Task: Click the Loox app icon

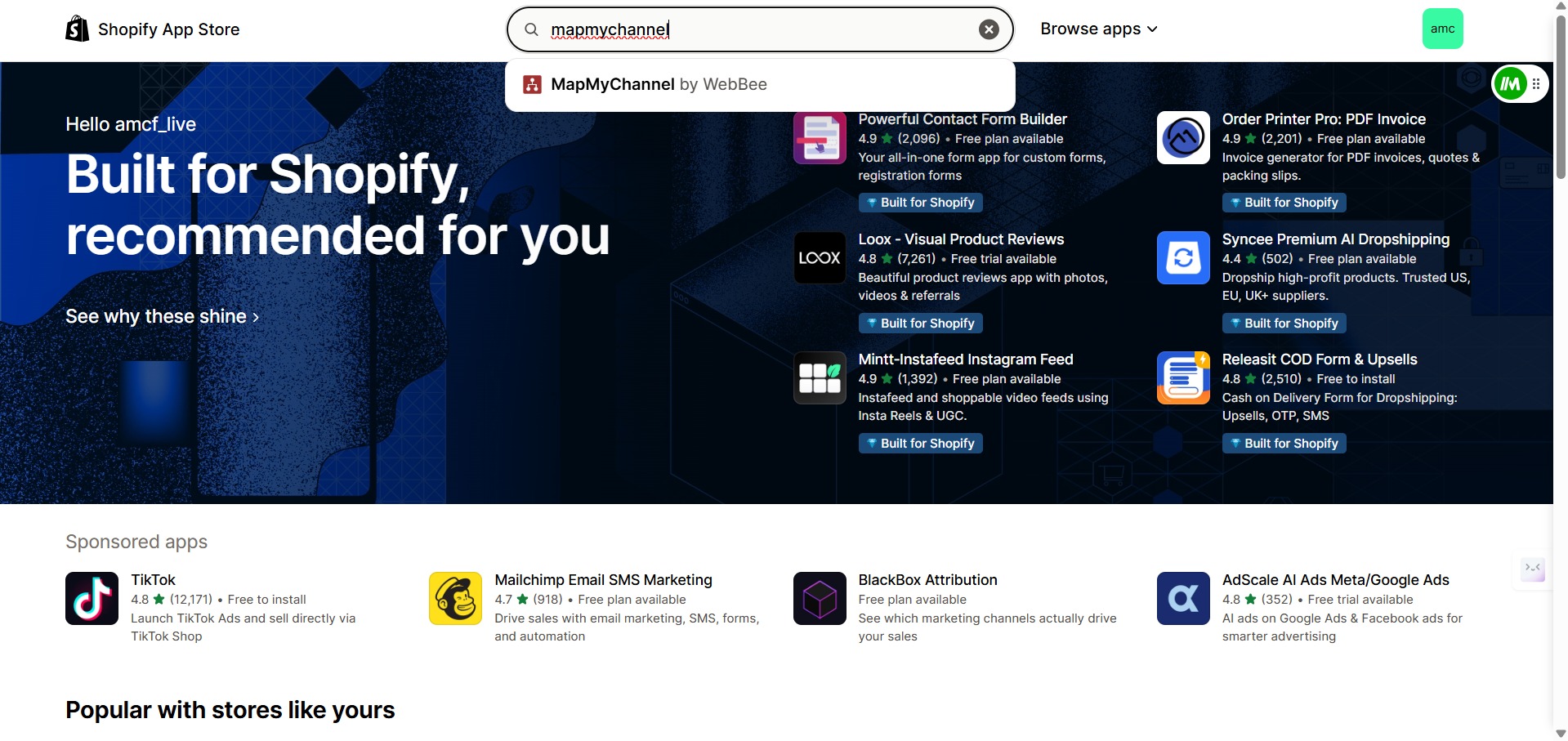Action: point(820,258)
